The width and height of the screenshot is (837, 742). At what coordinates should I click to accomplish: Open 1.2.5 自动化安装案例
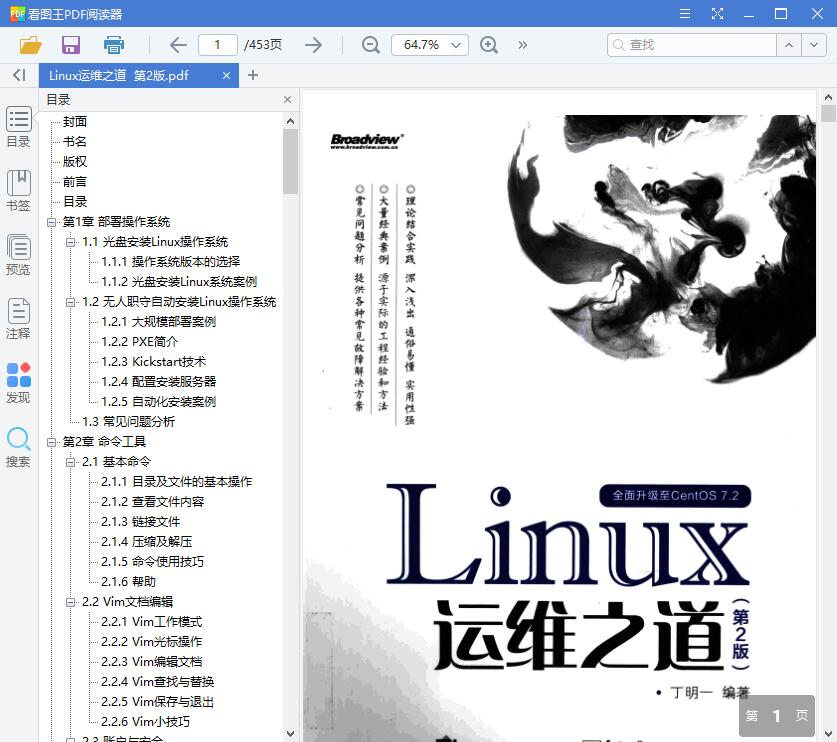159,402
